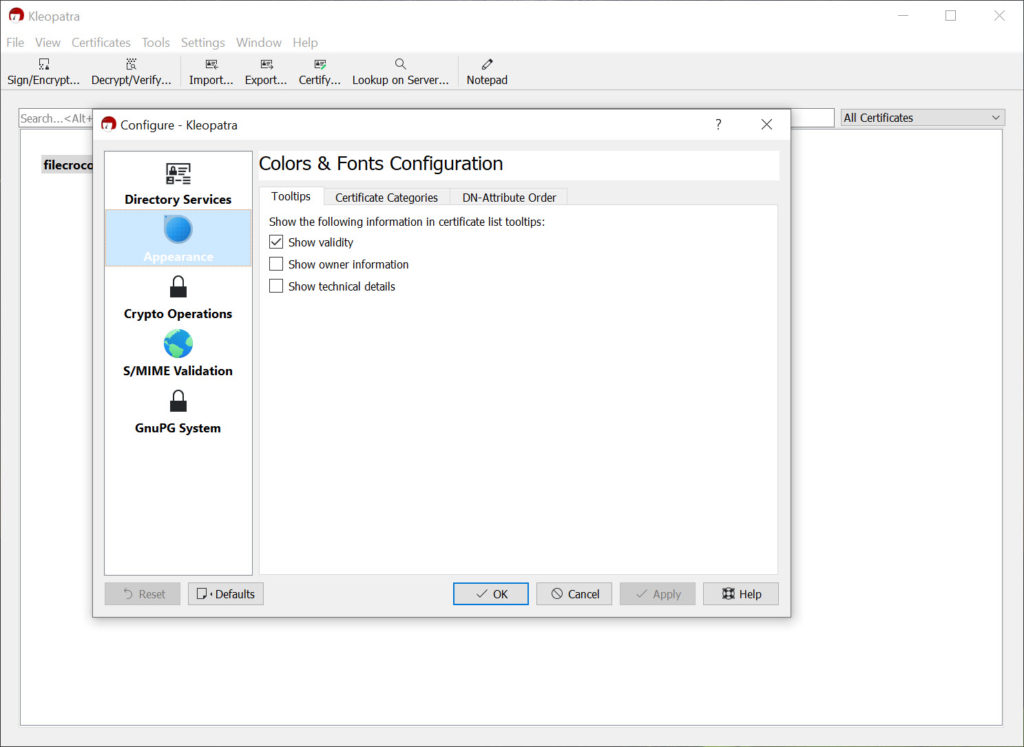
Task: Click the Defaults button
Action: (226, 594)
